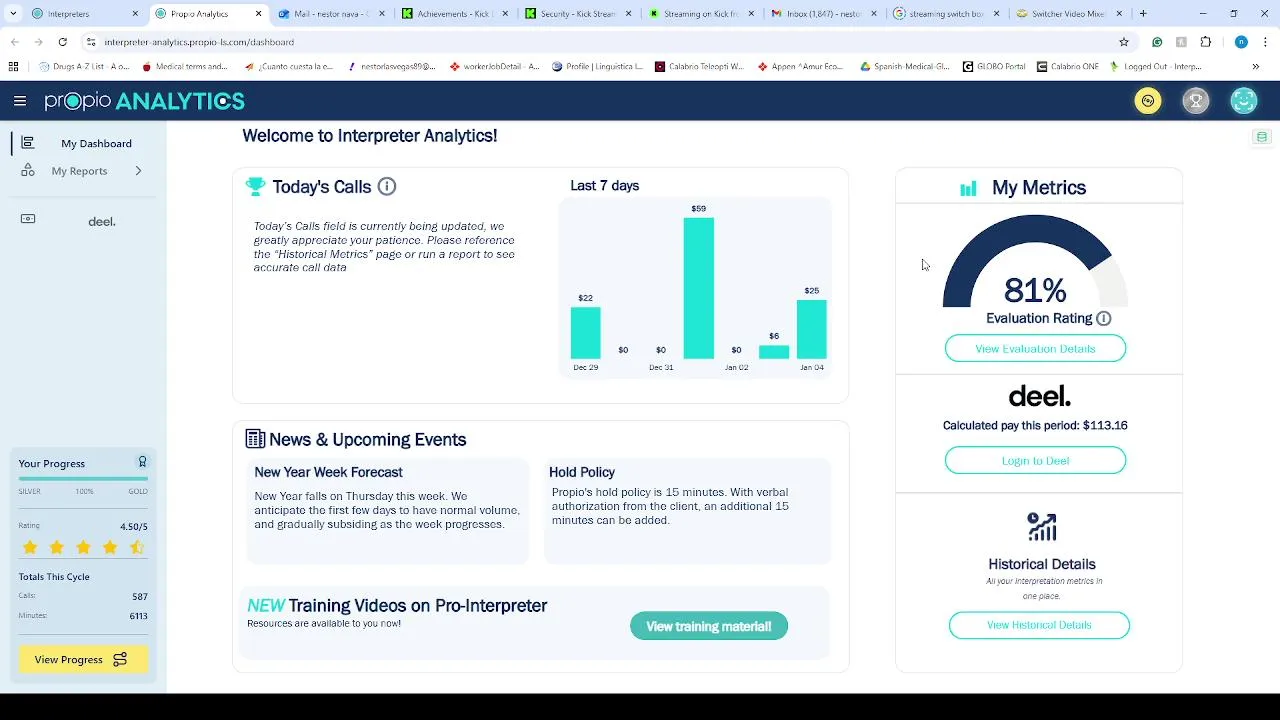This screenshot has width=1280, height=720.
Task: Reload the page
Action: click(x=62, y=42)
